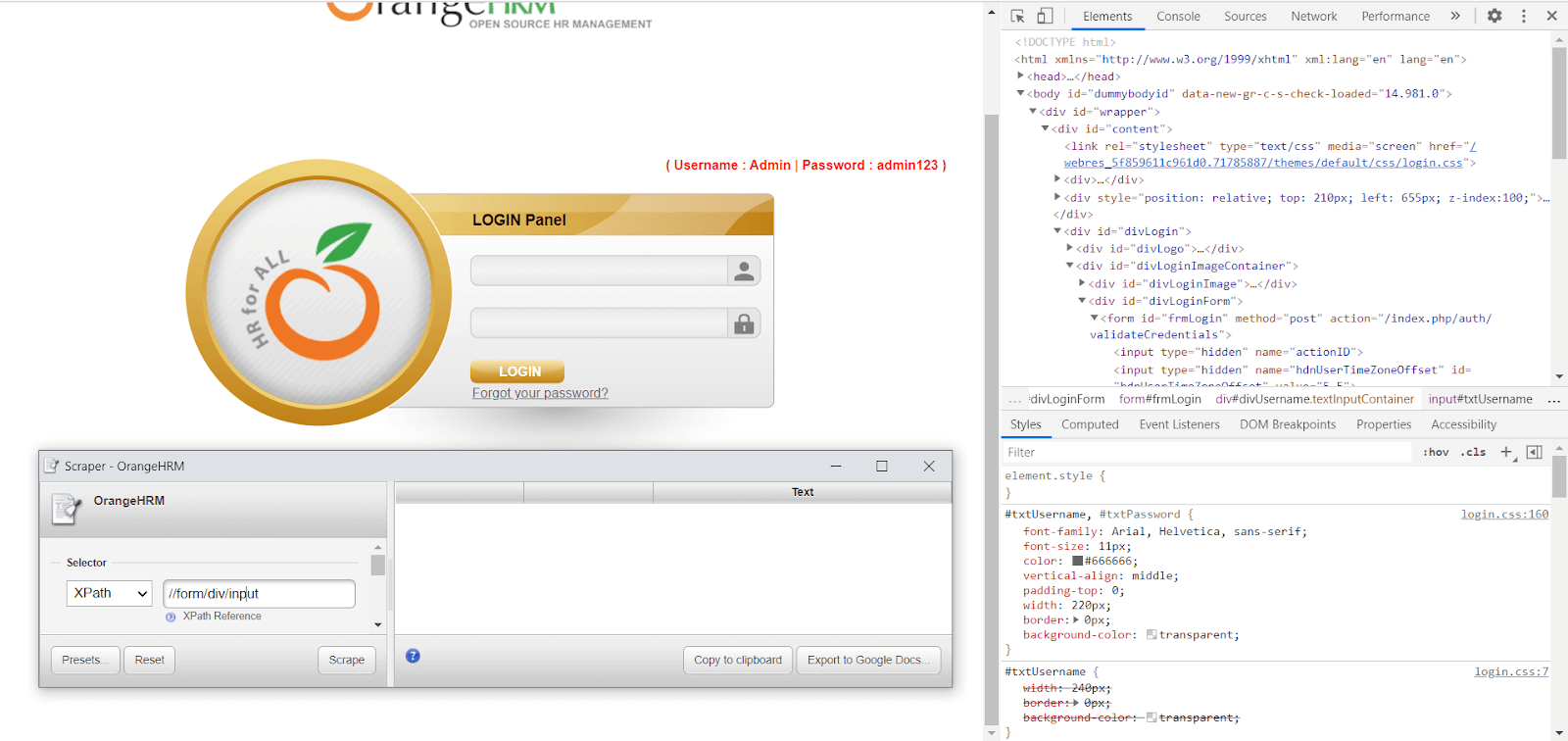Open the Computed styles tab
The height and width of the screenshot is (741, 1568).
tap(1090, 424)
